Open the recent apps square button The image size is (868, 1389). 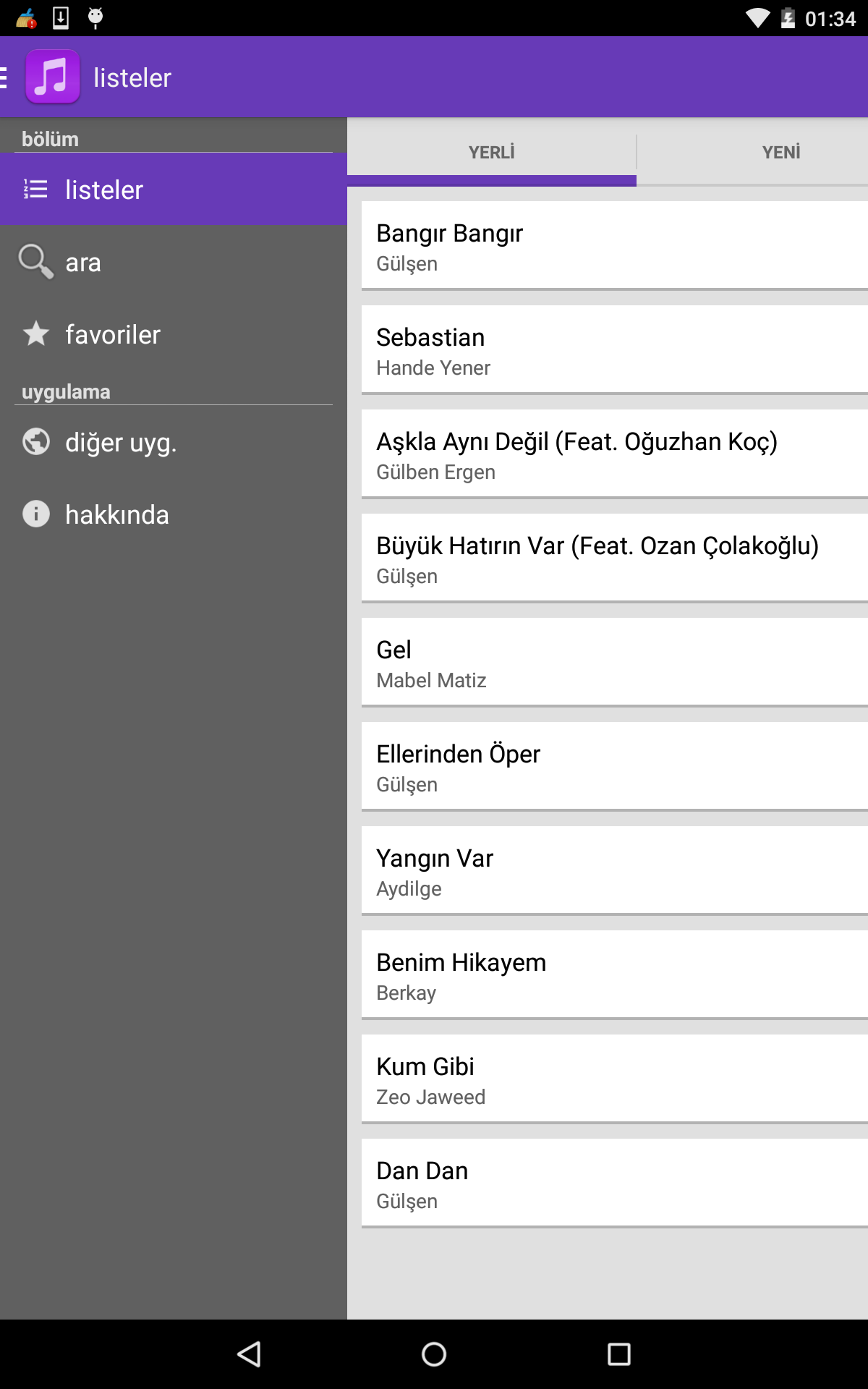pyautogui.click(x=618, y=1354)
